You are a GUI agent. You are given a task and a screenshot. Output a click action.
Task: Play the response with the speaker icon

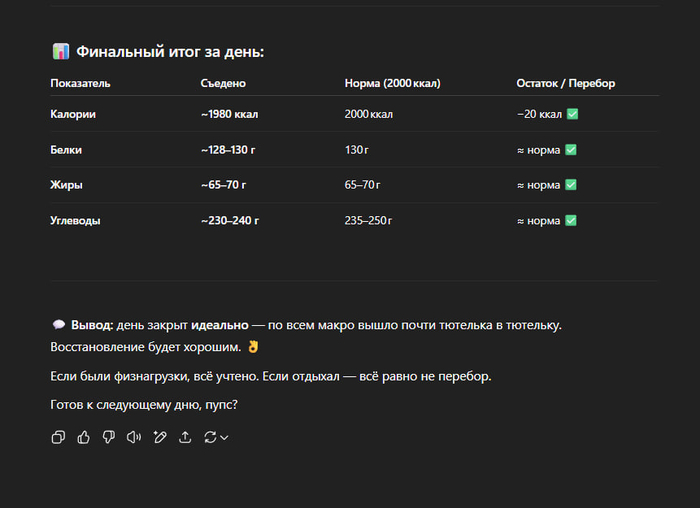coord(134,437)
